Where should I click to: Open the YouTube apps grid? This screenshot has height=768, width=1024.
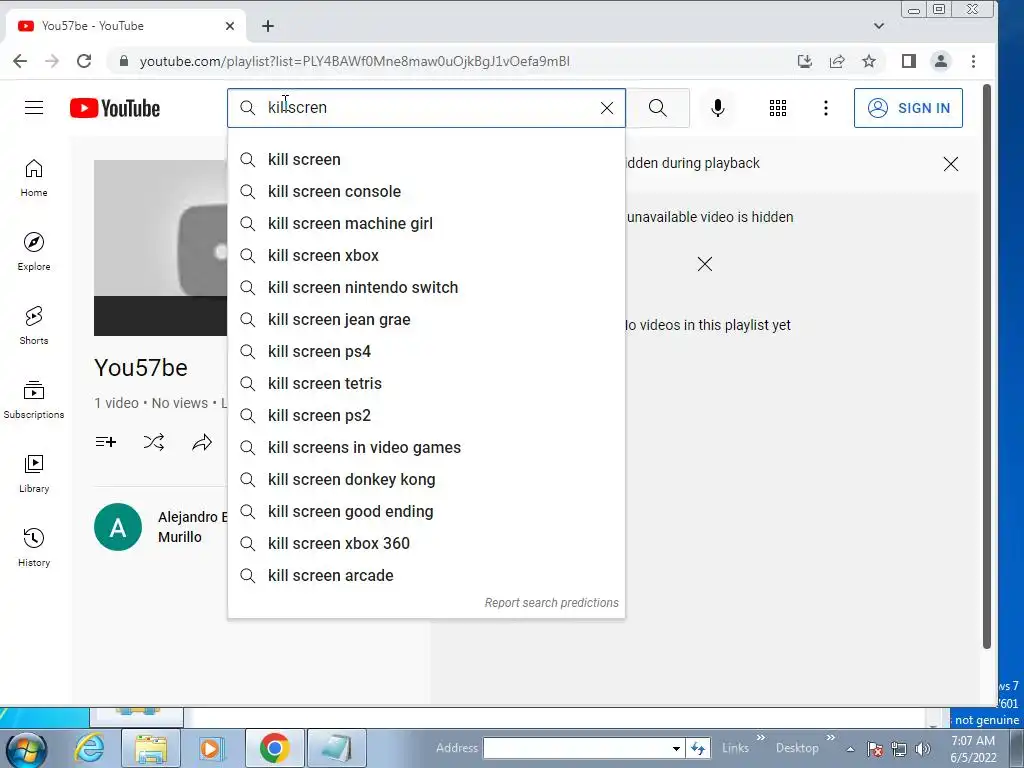pyautogui.click(x=778, y=108)
